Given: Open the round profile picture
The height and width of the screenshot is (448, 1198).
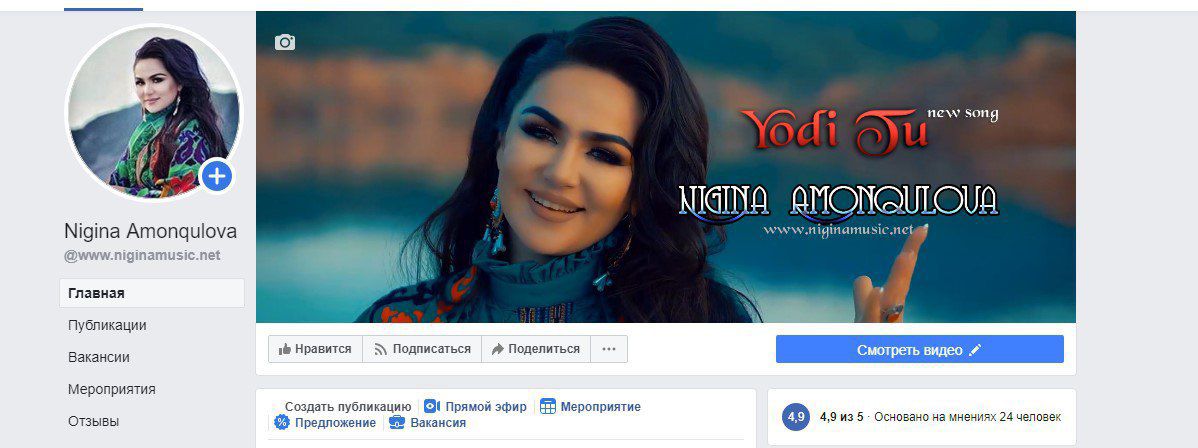Looking at the screenshot, I should coord(154,113).
